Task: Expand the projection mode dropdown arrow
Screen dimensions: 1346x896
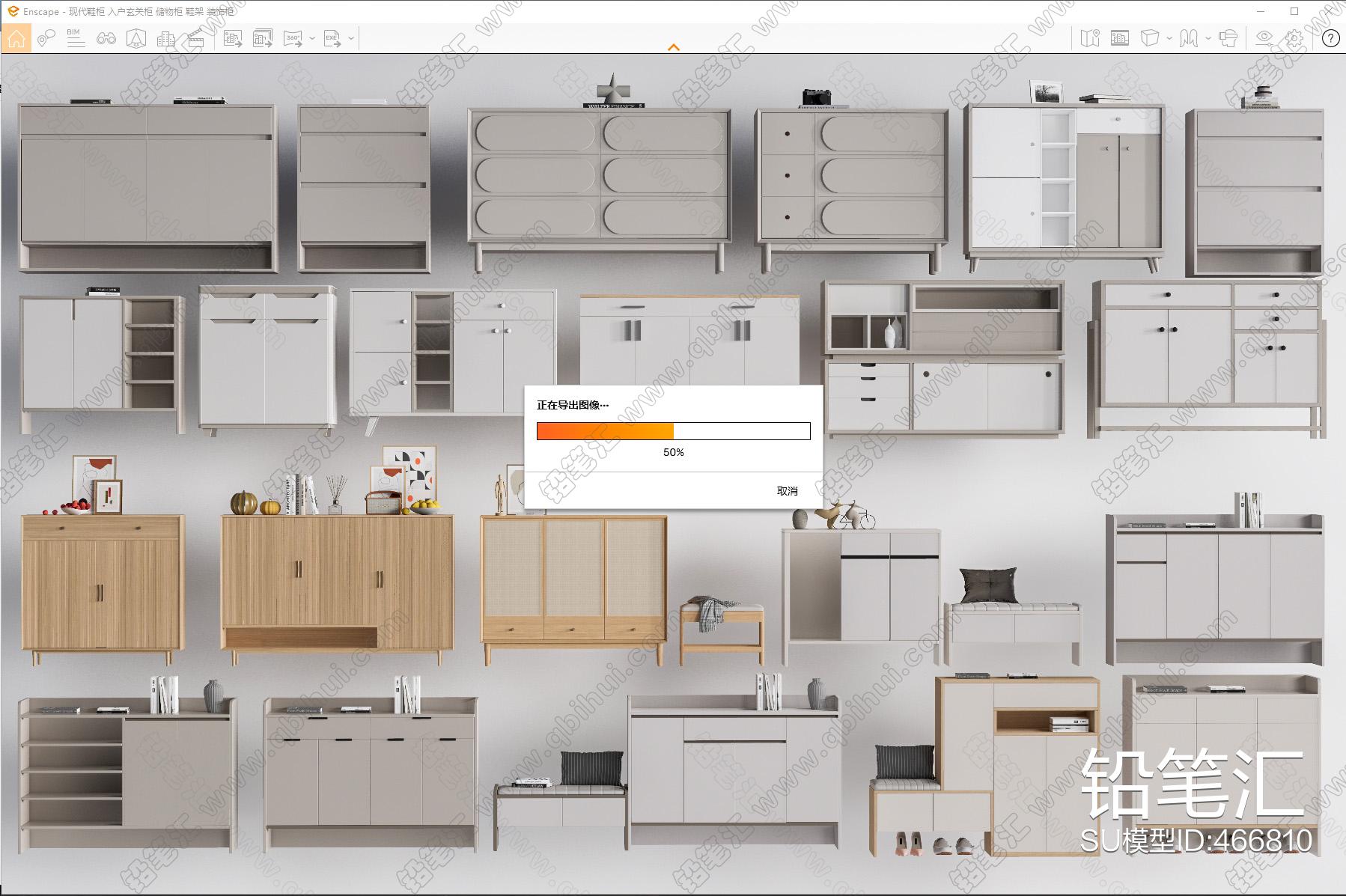Action: [1169, 38]
